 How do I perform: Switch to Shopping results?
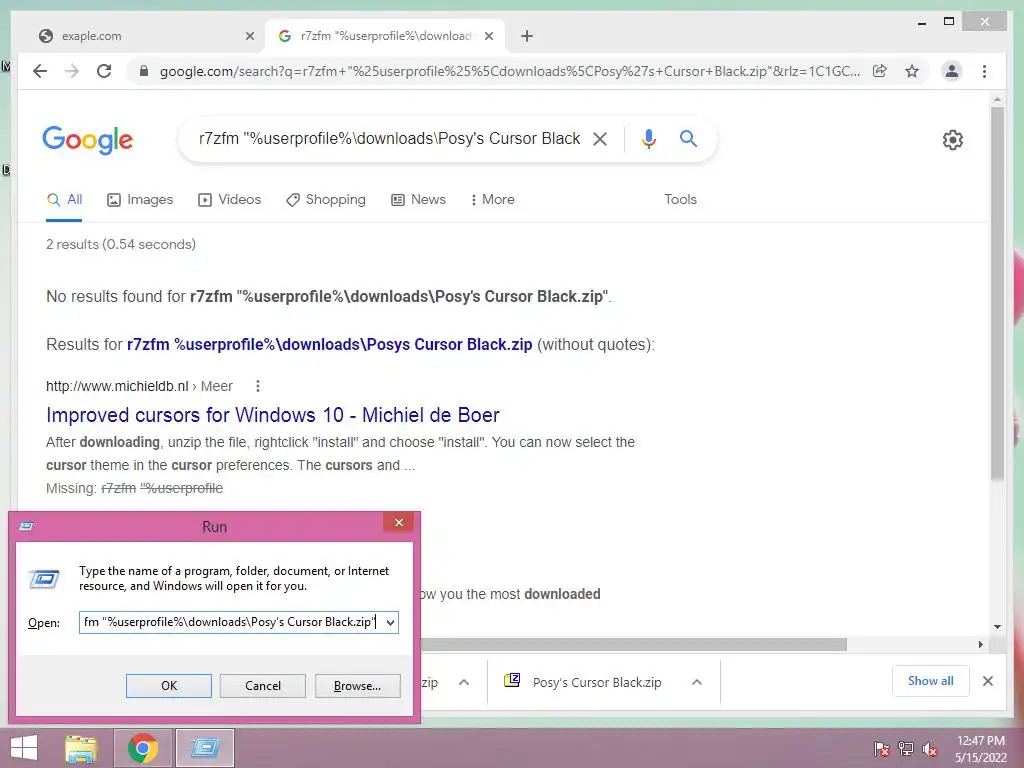coord(326,199)
